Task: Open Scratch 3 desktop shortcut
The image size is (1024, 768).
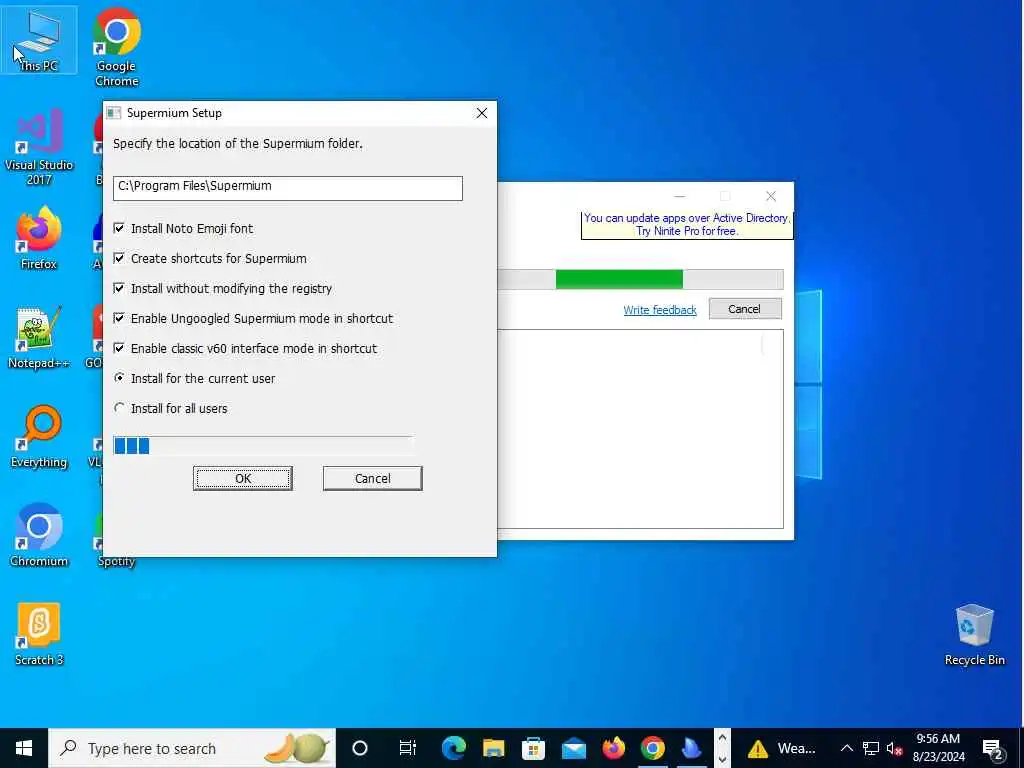Action: tap(39, 635)
